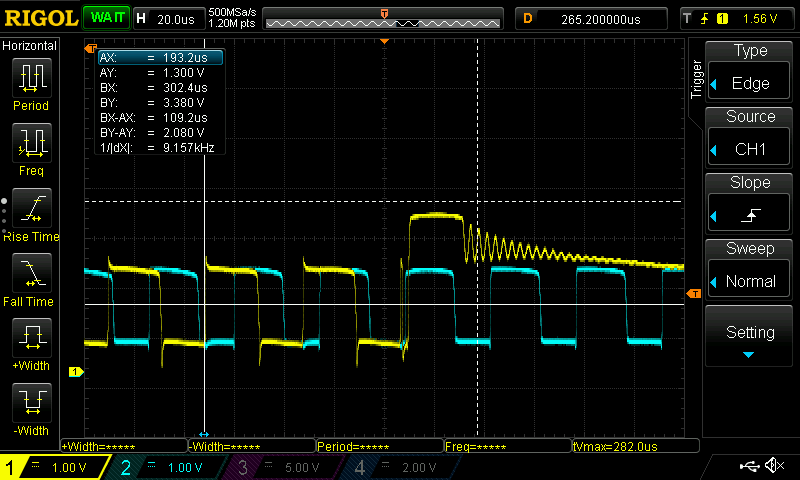This screenshot has width=800, height=480.
Task: Open the trigger Type Edge selector
Action: tap(750, 70)
